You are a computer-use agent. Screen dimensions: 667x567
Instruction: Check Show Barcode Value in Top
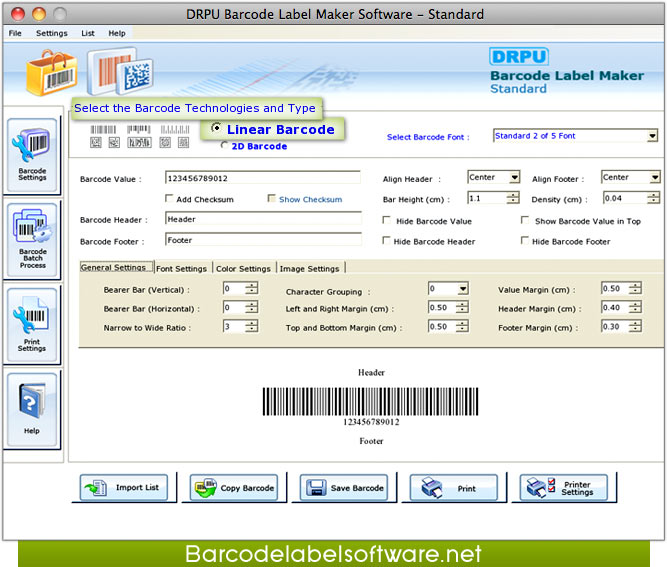pos(525,220)
